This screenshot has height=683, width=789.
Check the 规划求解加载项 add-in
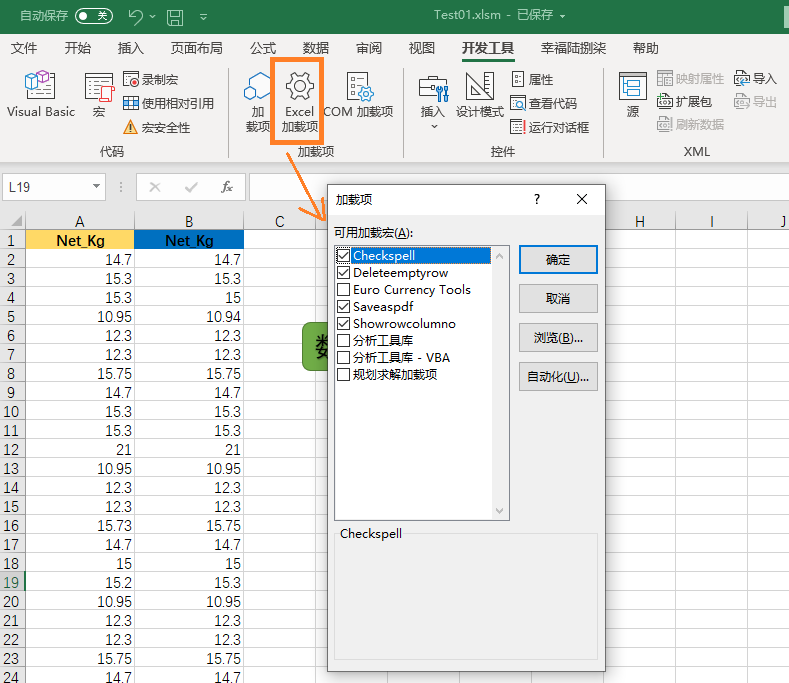click(x=344, y=374)
